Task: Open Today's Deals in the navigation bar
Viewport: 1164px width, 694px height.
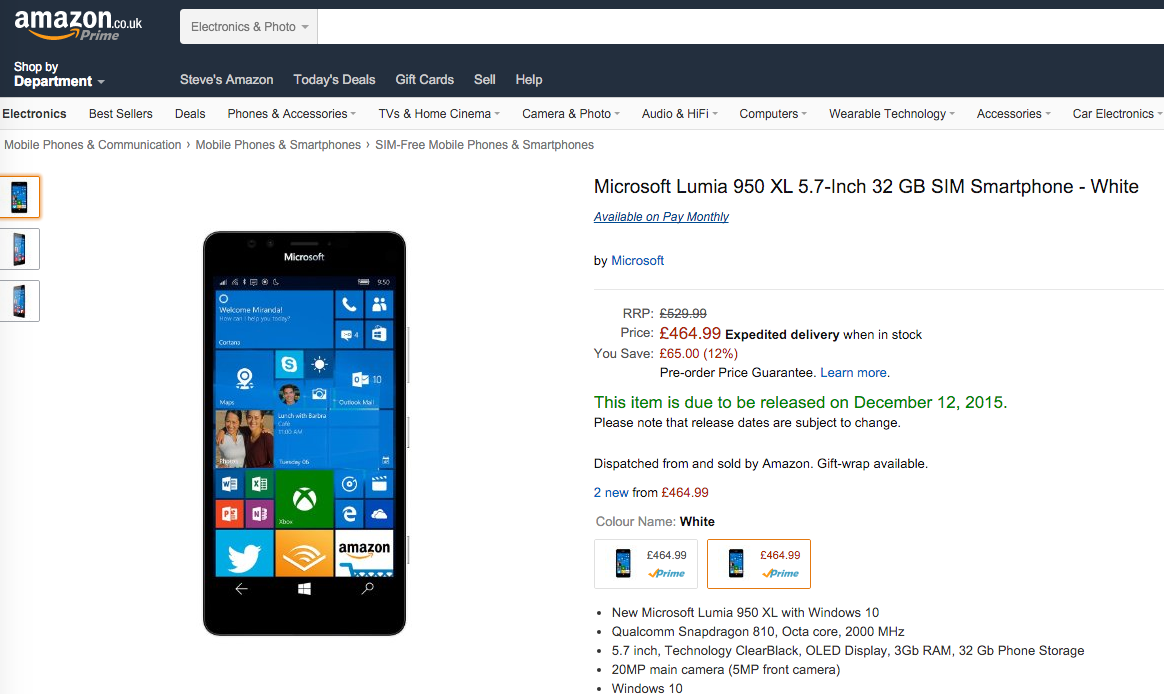Action: (x=334, y=79)
